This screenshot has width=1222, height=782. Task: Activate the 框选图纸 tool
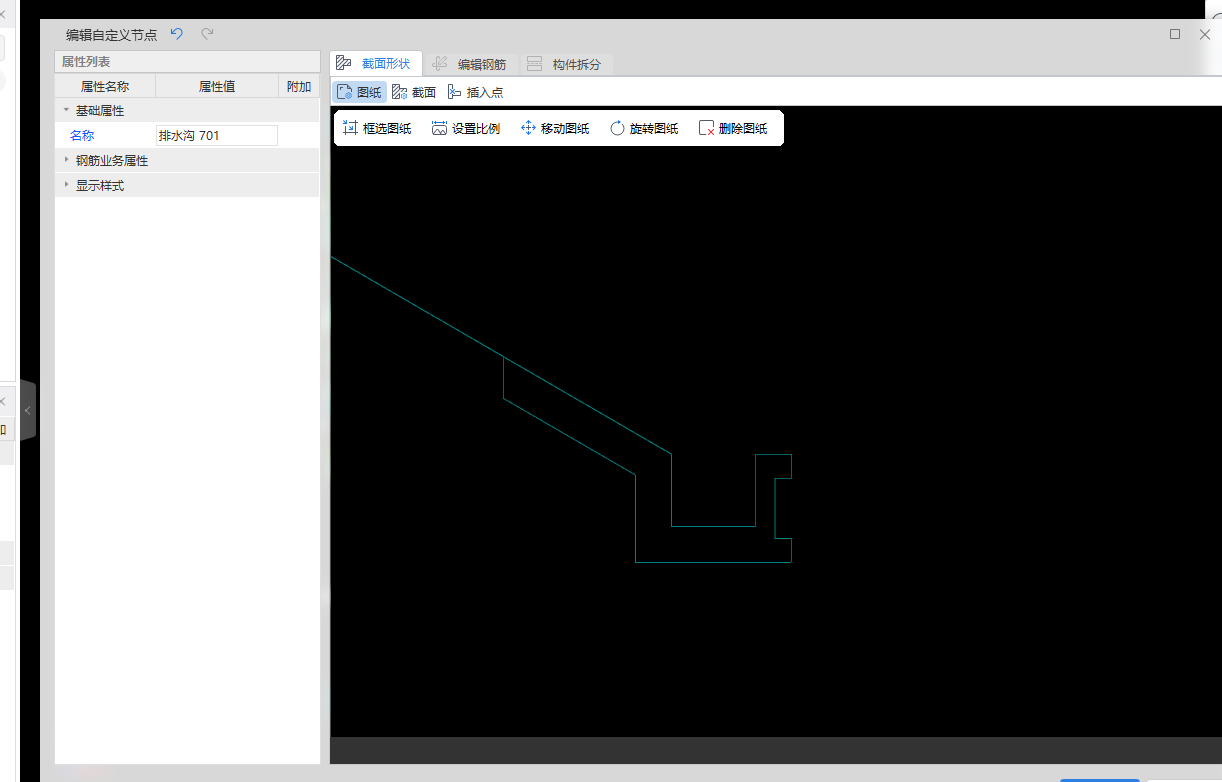coord(377,128)
